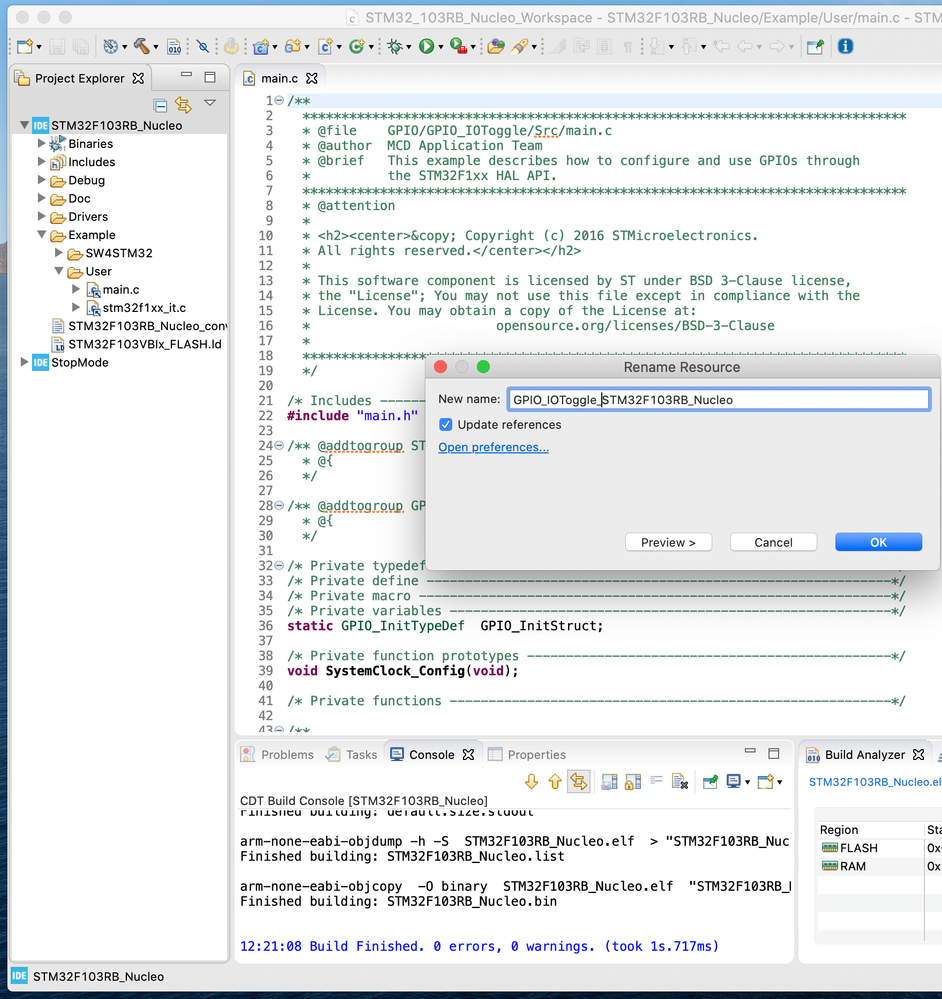Click the binary 010 file toolbar icon

[174, 47]
